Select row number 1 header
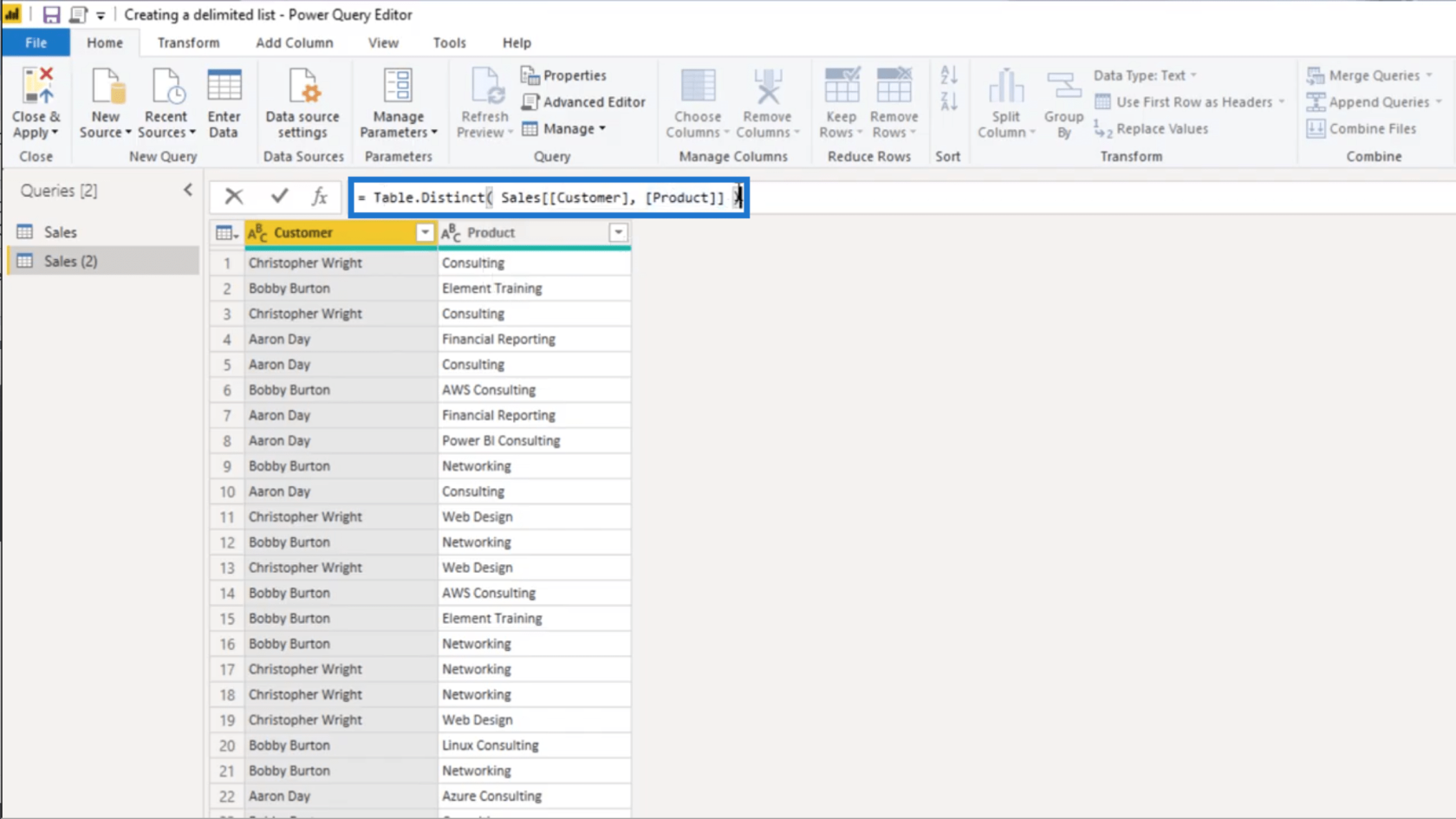 (227, 263)
